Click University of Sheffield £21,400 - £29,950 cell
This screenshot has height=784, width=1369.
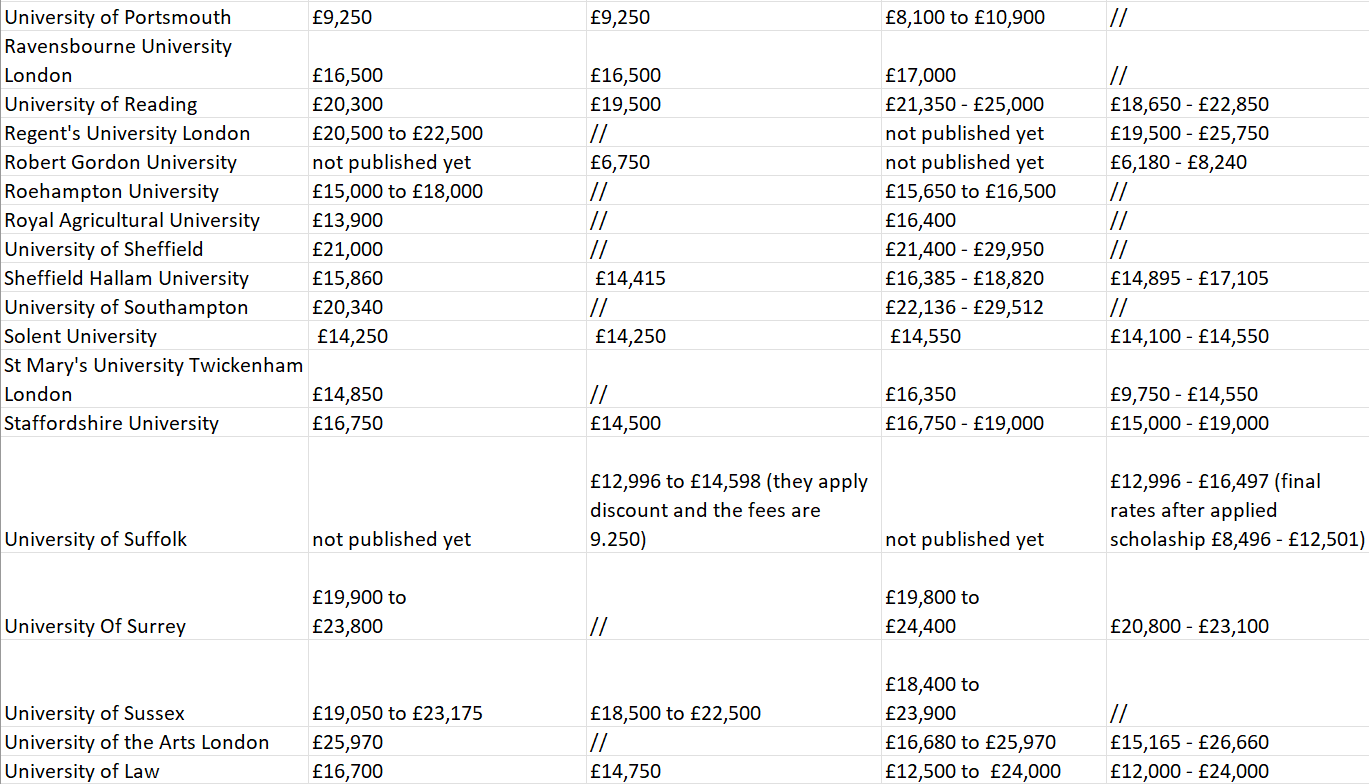click(964, 249)
